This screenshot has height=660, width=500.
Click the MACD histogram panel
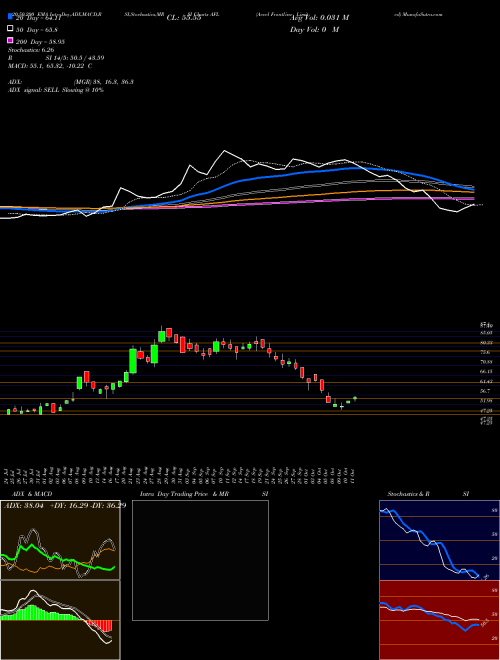[x=60, y=620]
